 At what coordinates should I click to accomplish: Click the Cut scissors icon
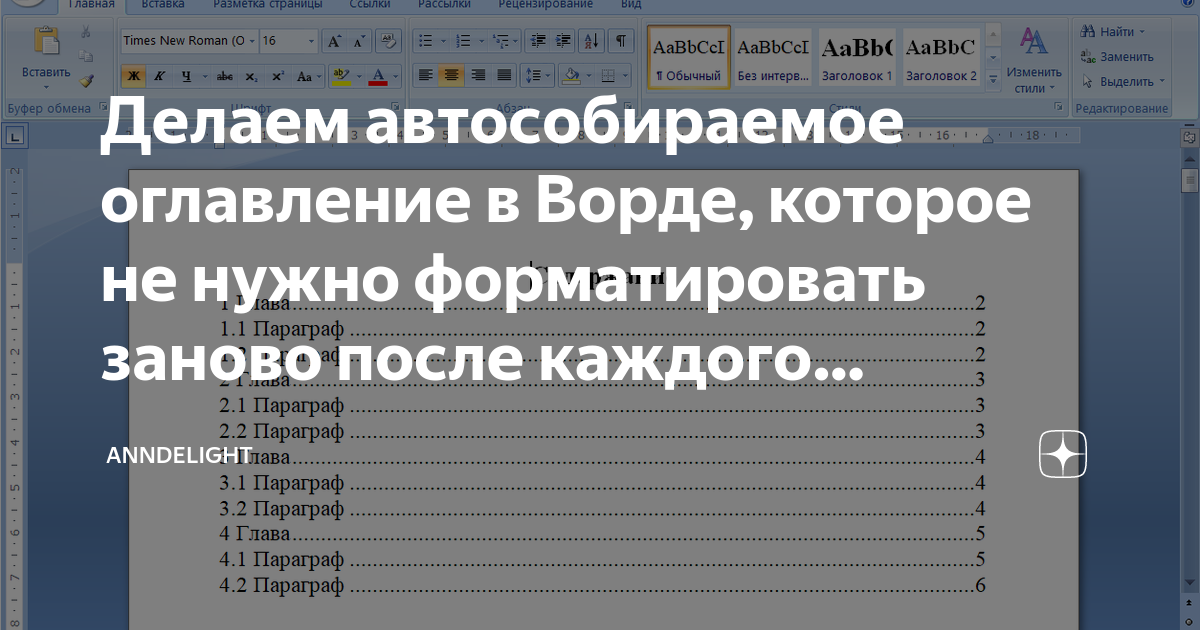pos(86,32)
